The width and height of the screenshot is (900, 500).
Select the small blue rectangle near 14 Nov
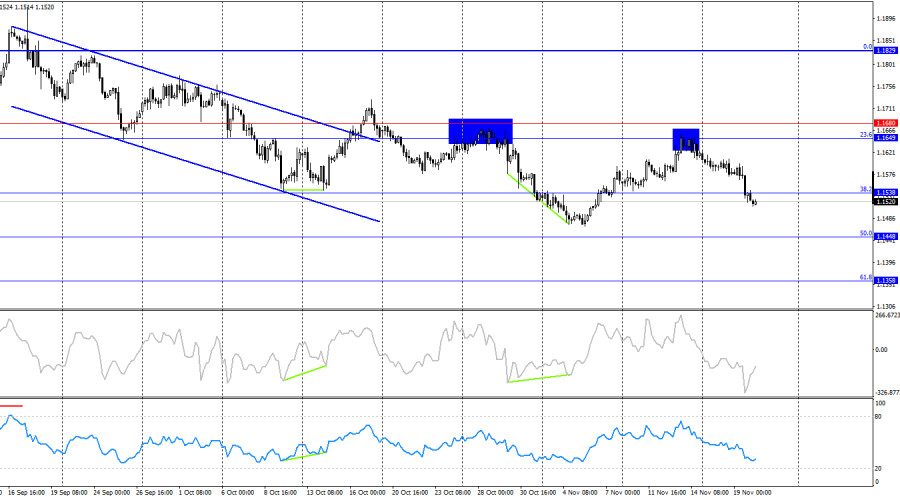(686, 140)
